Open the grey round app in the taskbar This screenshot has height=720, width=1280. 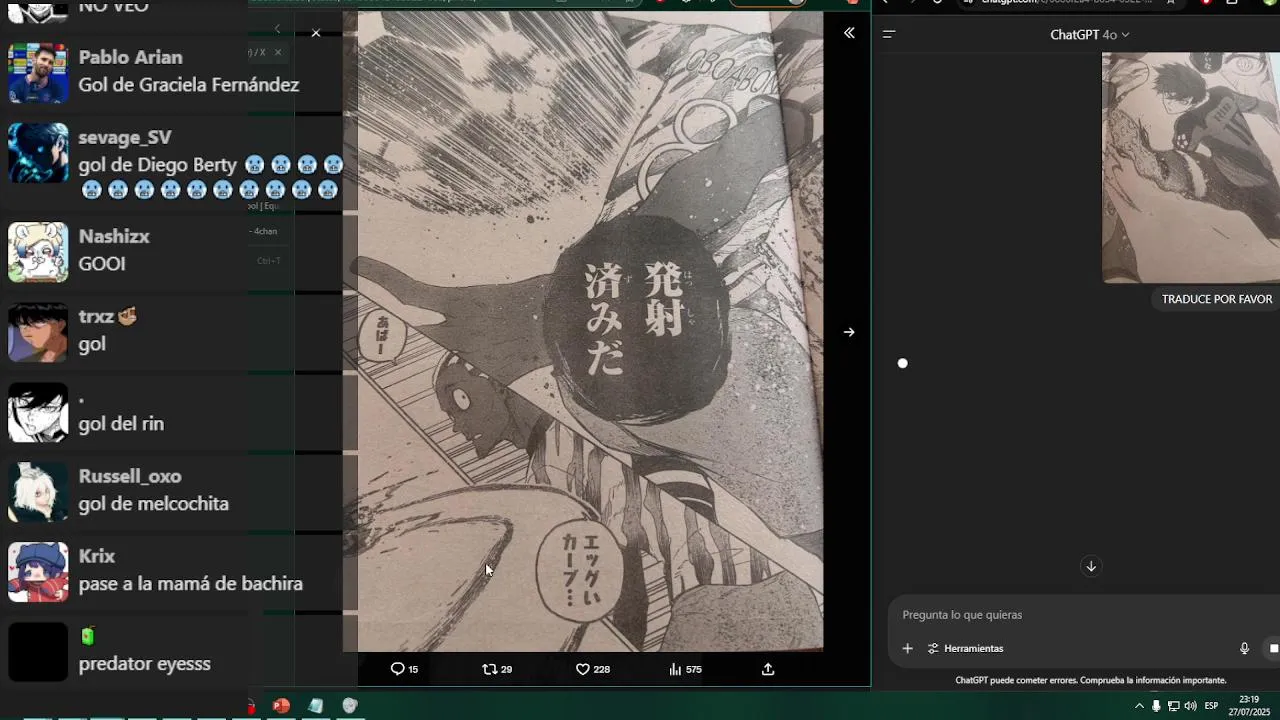tap(350, 706)
